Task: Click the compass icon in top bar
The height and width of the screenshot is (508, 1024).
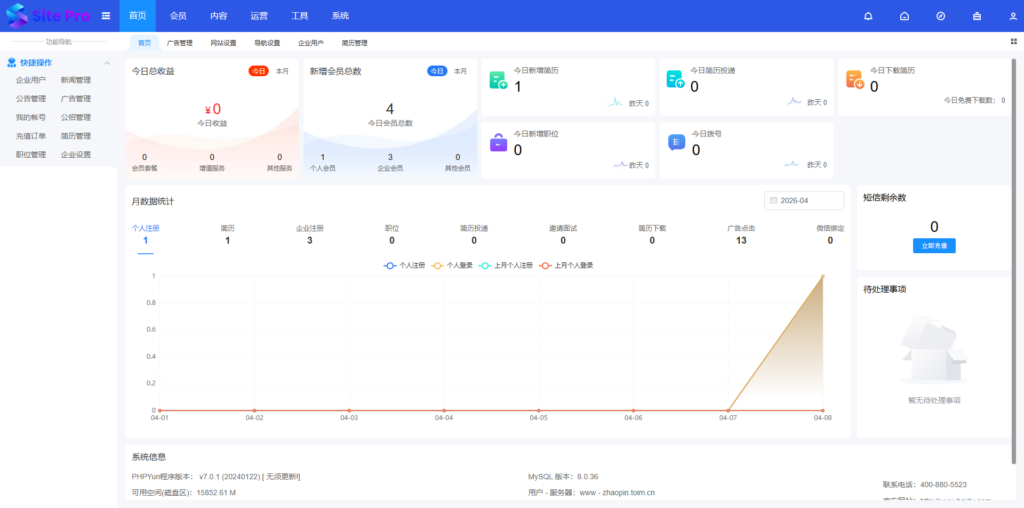Action: 940,16
